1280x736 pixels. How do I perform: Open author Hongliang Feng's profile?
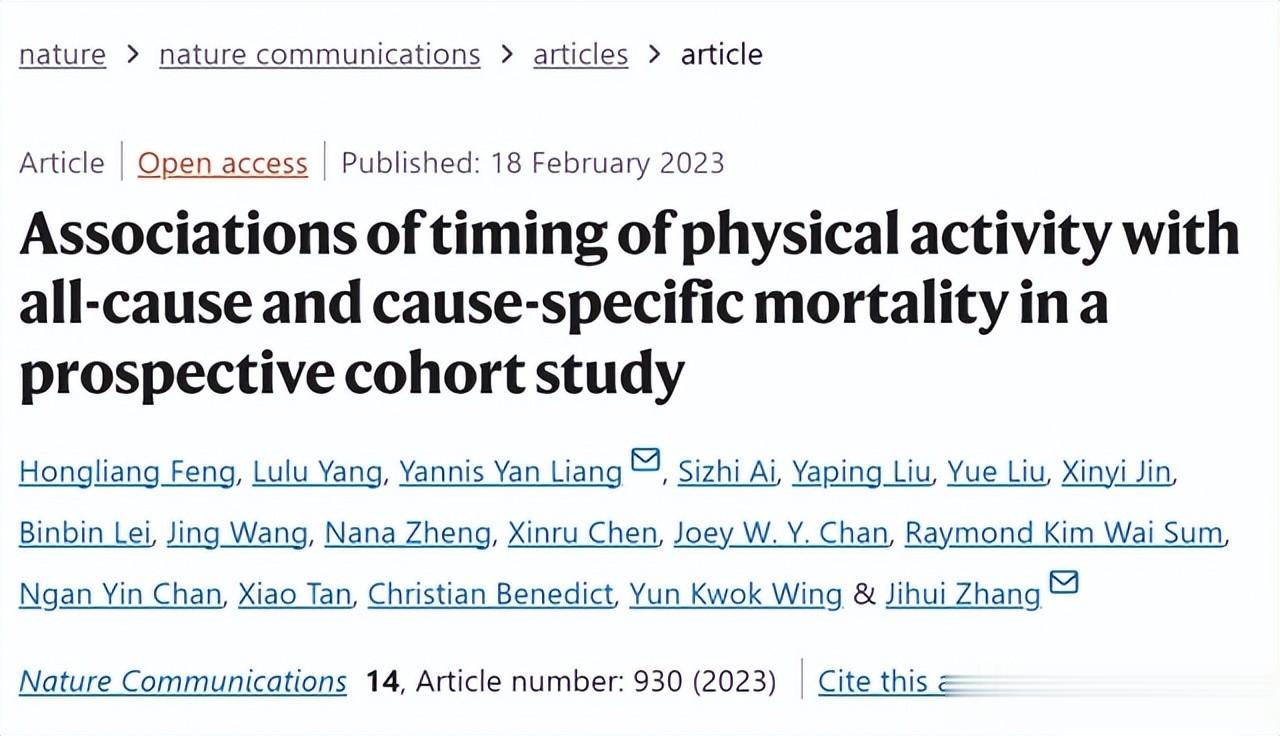128,472
